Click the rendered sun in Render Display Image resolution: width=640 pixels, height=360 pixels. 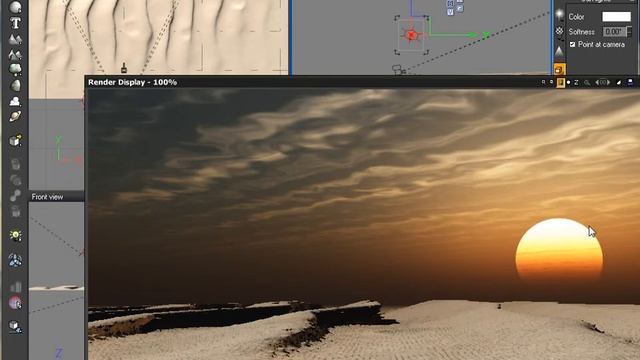[x=559, y=250]
